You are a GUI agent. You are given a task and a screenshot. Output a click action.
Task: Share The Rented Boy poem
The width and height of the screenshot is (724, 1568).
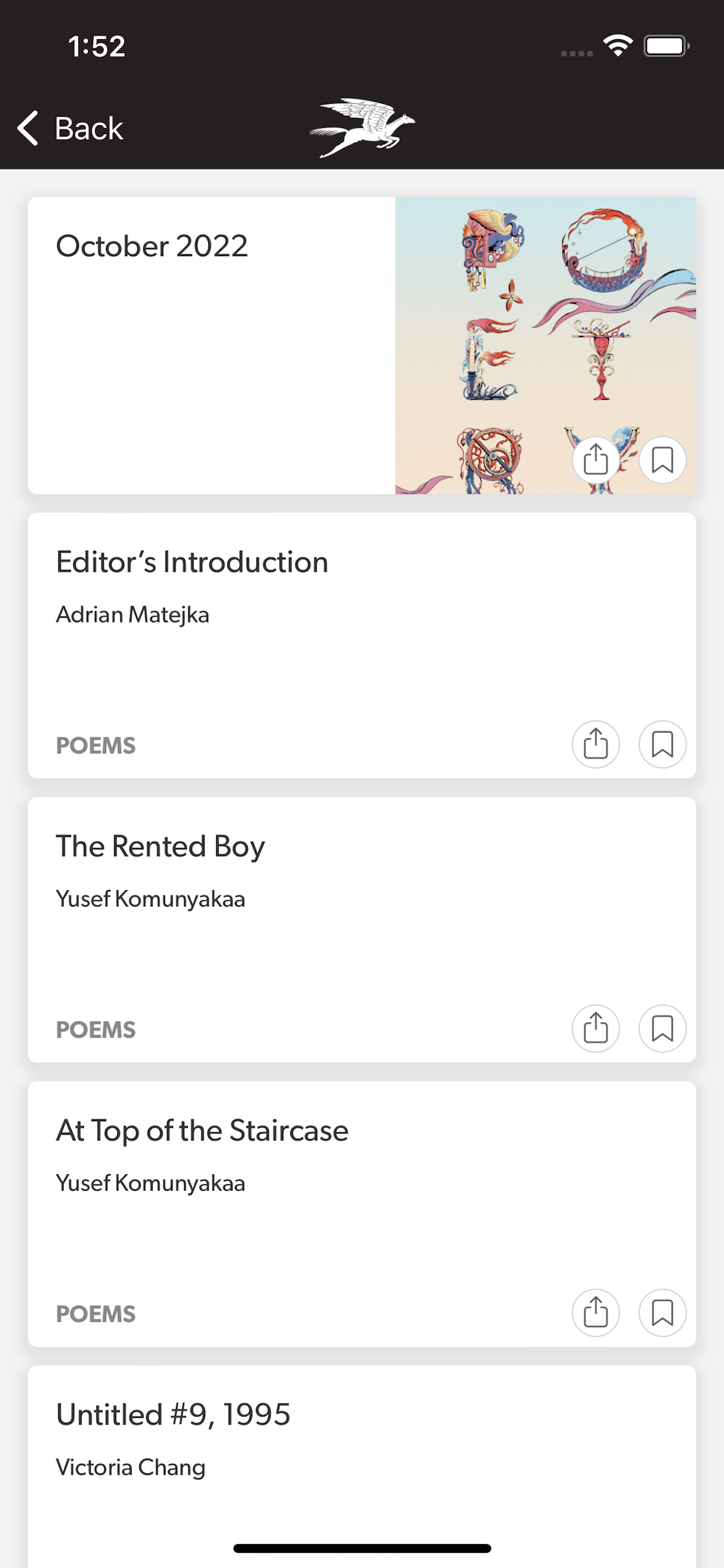click(596, 1028)
